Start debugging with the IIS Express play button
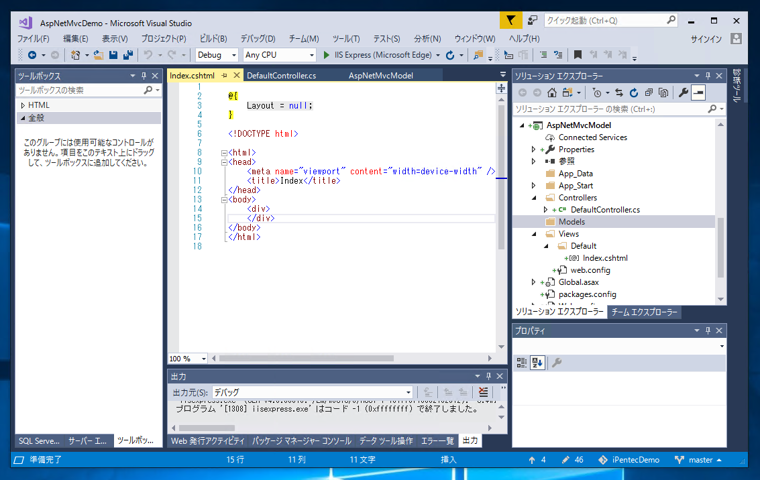Viewport: 760px width, 480px height. [326, 55]
